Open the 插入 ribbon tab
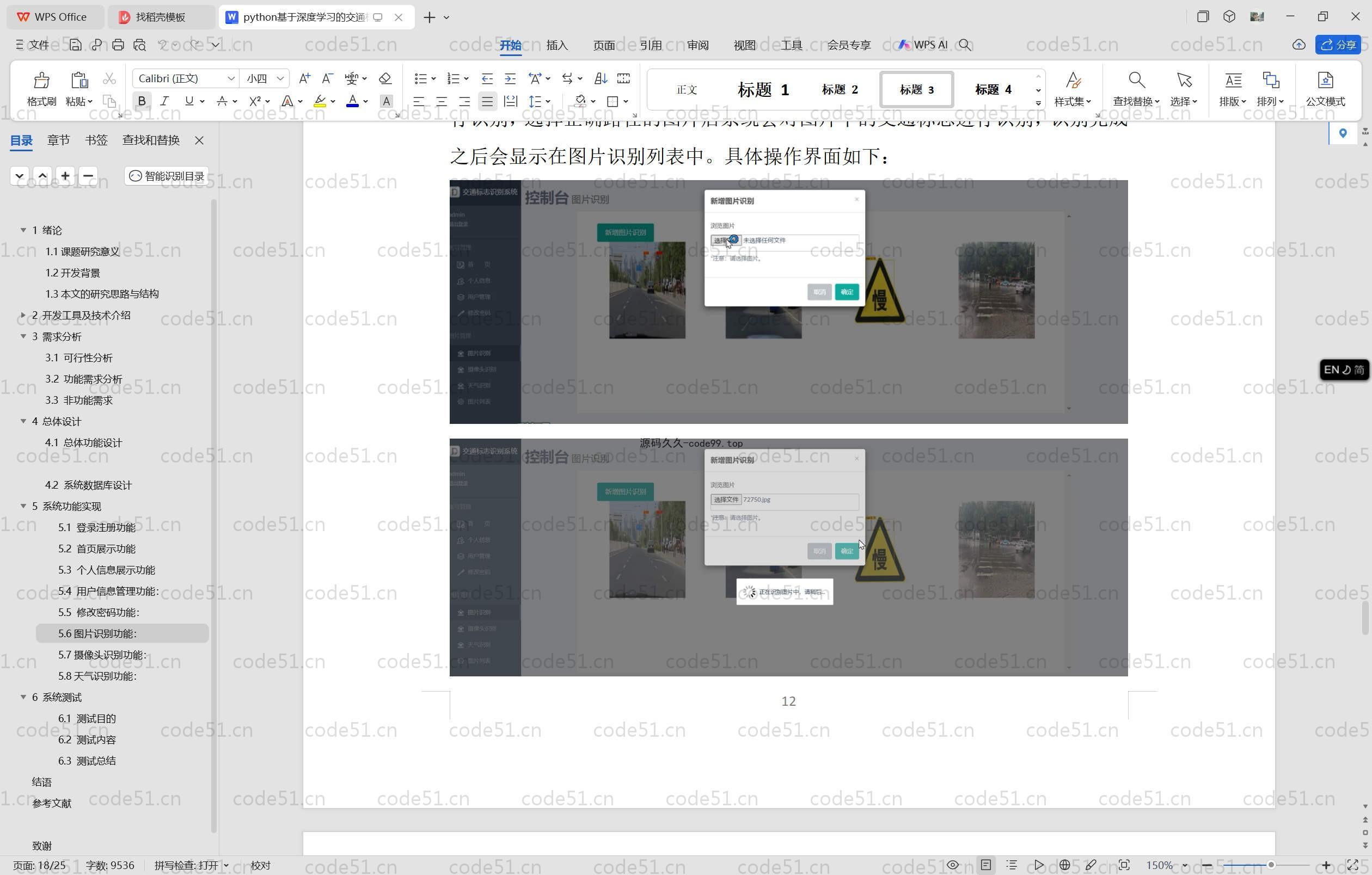 point(556,45)
